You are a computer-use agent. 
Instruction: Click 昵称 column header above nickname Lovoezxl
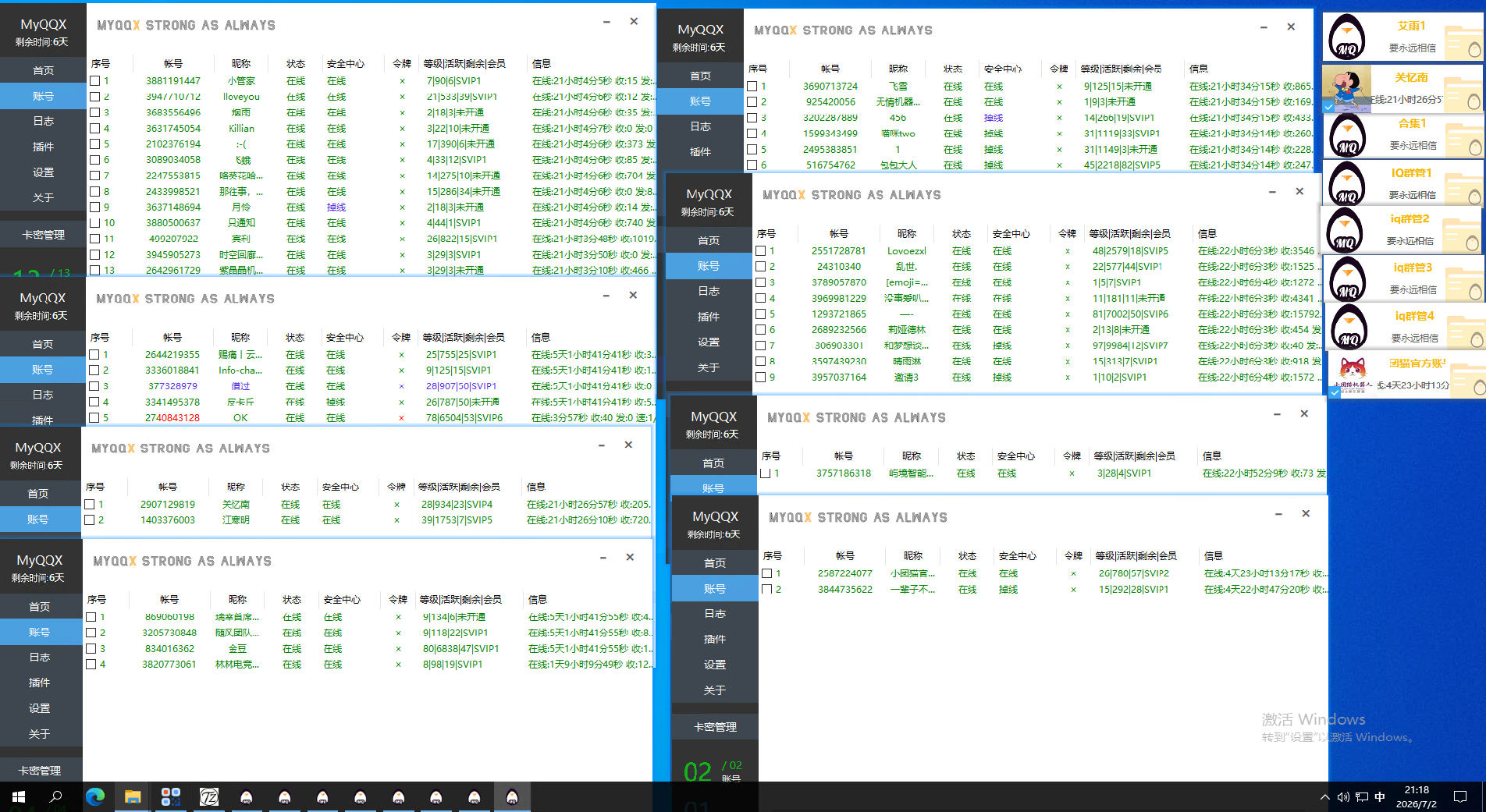coord(907,234)
